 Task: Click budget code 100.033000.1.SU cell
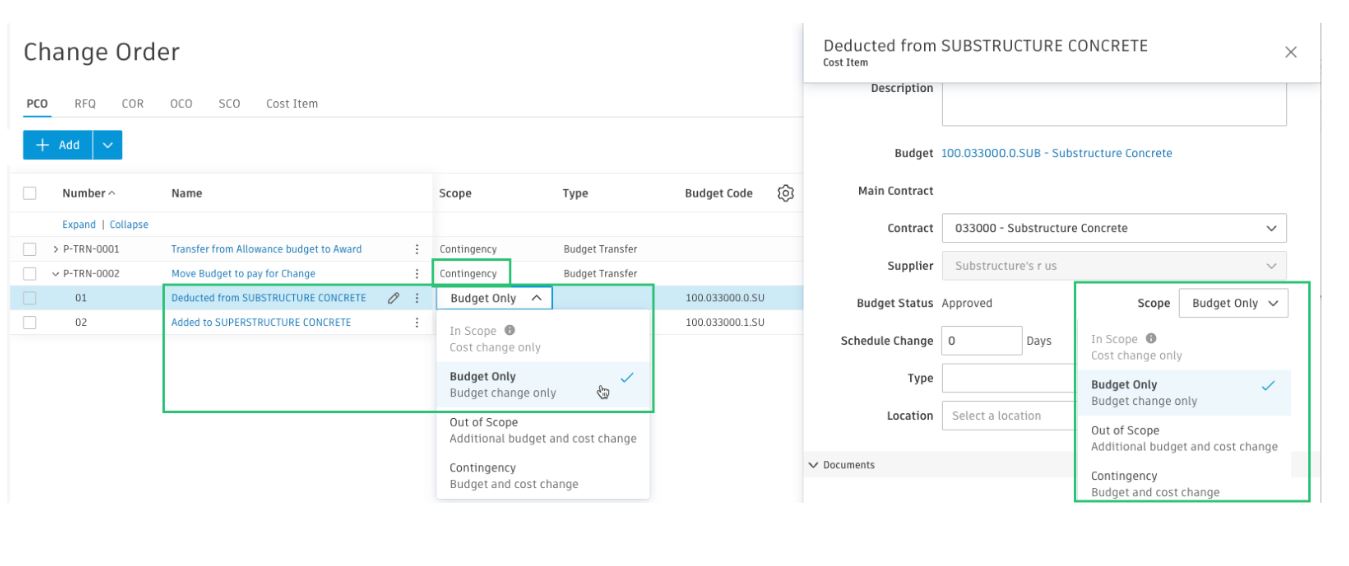(x=725, y=322)
